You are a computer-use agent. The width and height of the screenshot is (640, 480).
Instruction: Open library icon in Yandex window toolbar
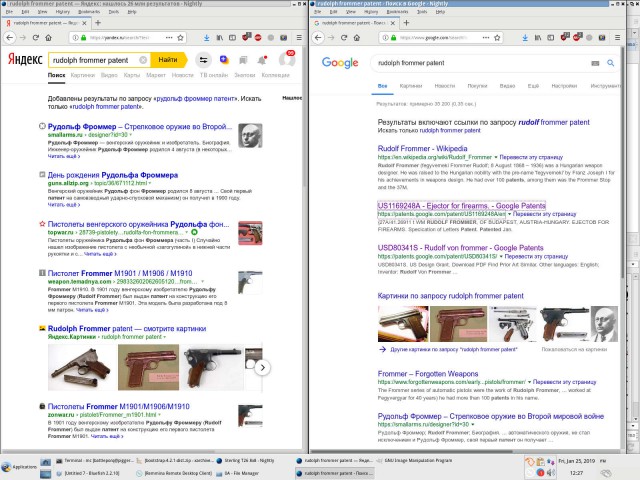220,38
